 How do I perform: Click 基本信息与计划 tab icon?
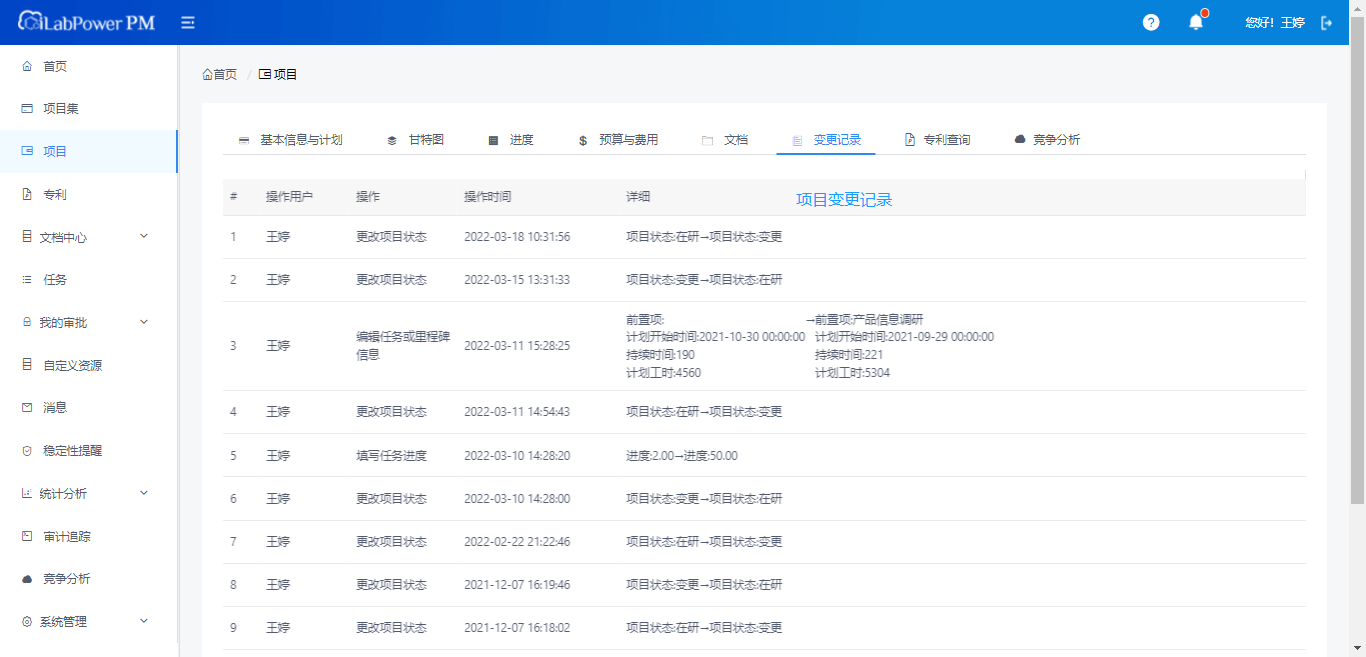click(x=243, y=141)
